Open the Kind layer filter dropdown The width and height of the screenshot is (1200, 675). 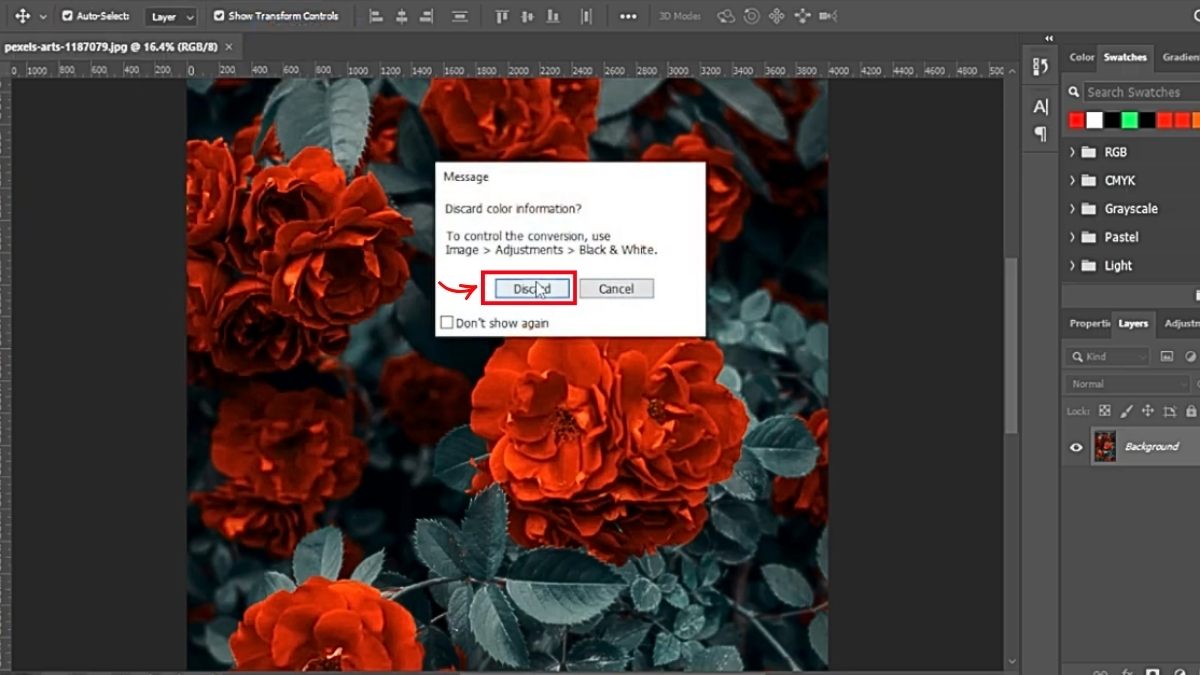tap(1107, 356)
